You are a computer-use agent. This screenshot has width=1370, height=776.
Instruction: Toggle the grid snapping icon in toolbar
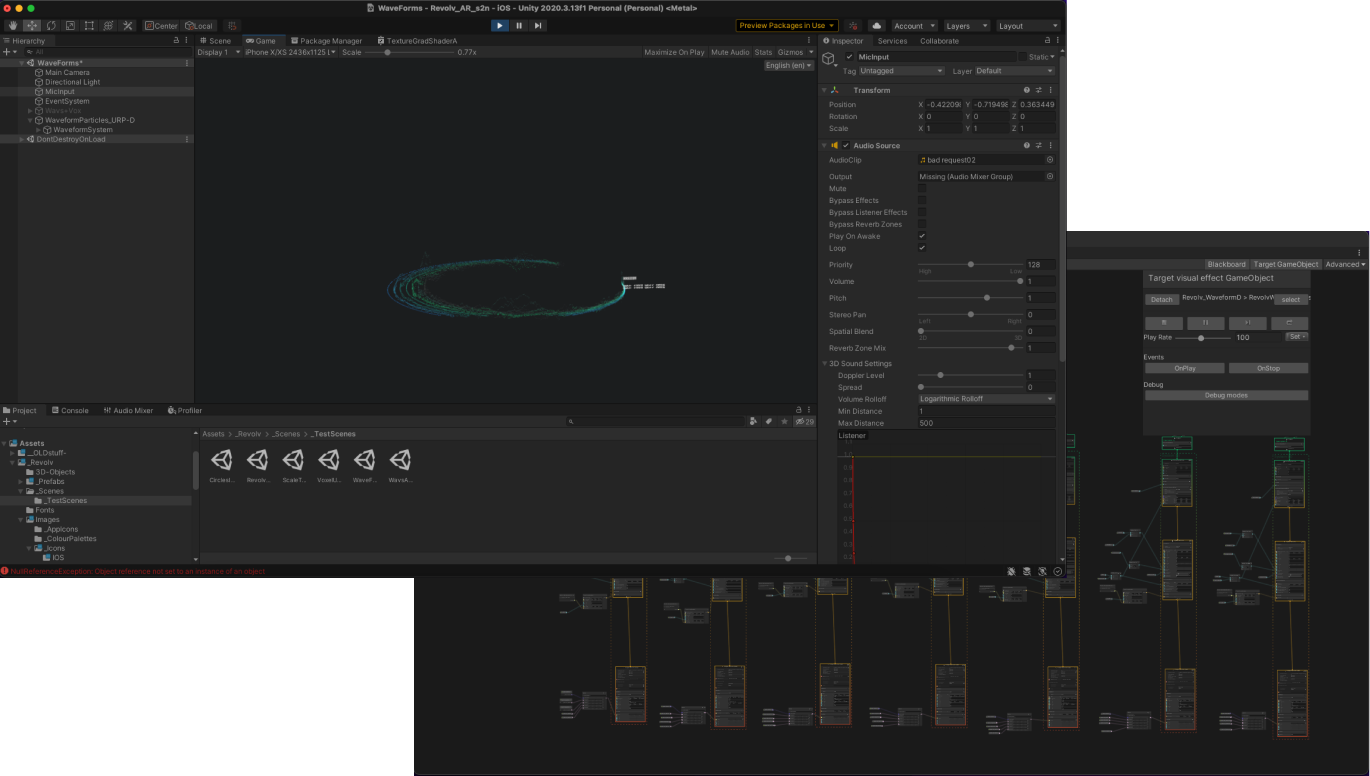tap(232, 25)
